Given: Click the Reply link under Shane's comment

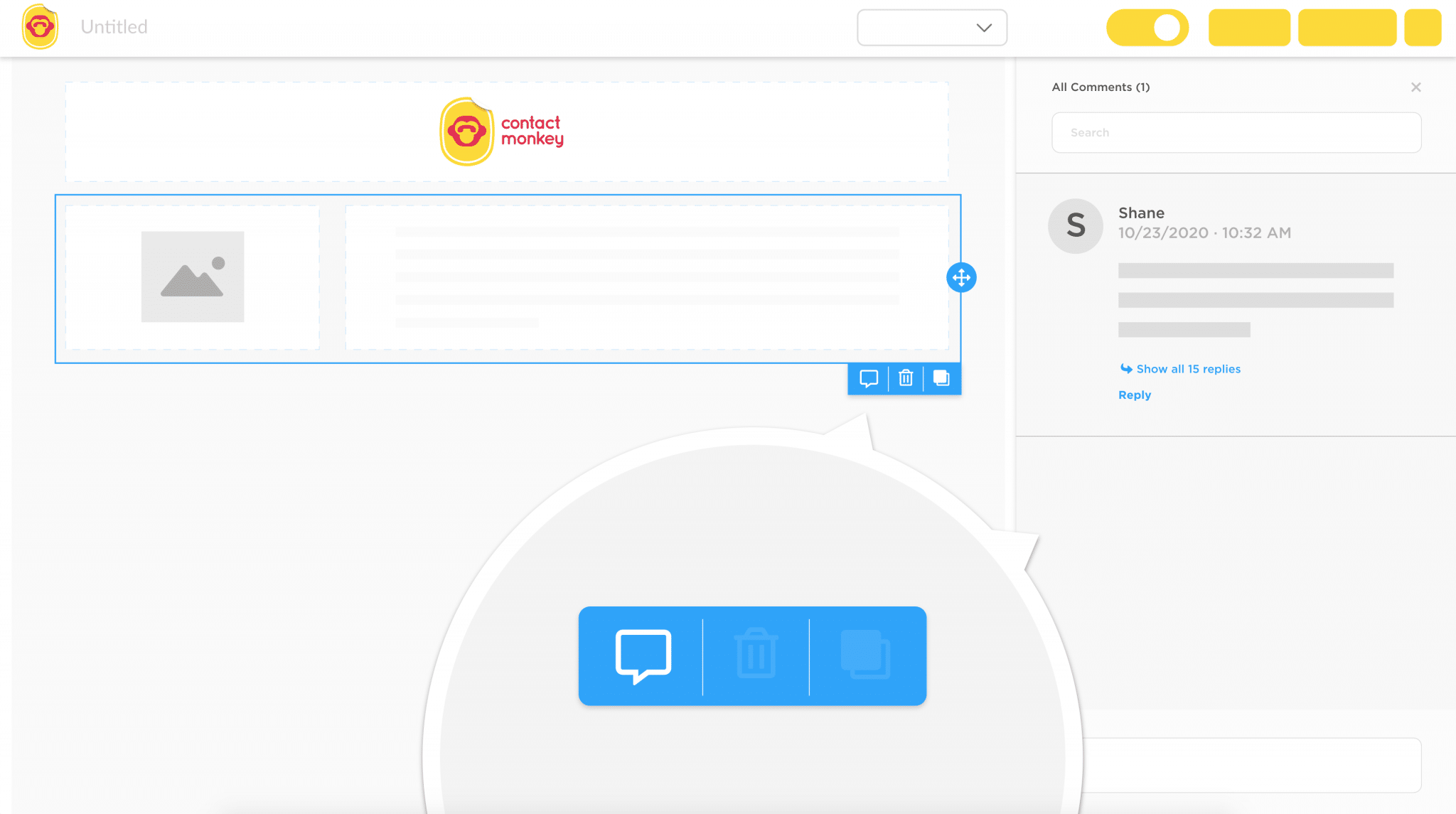Looking at the screenshot, I should point(1135,394).
